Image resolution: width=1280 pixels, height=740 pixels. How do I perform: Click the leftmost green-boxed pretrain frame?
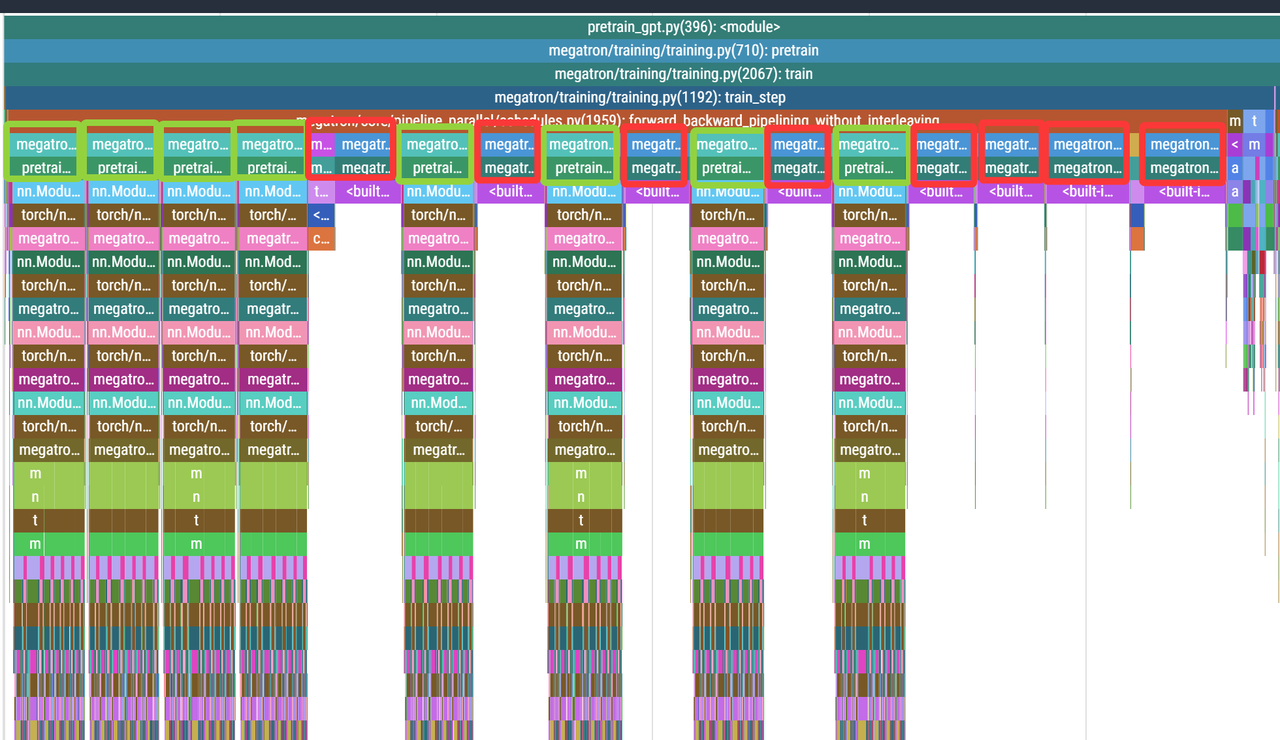[43, 168]
